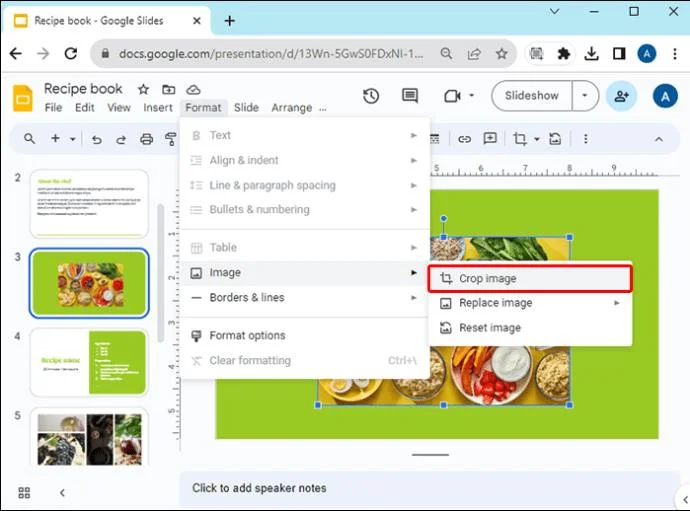Select Crop image from submenu
This screenshot has height=511, width=690.
point(530,279)
